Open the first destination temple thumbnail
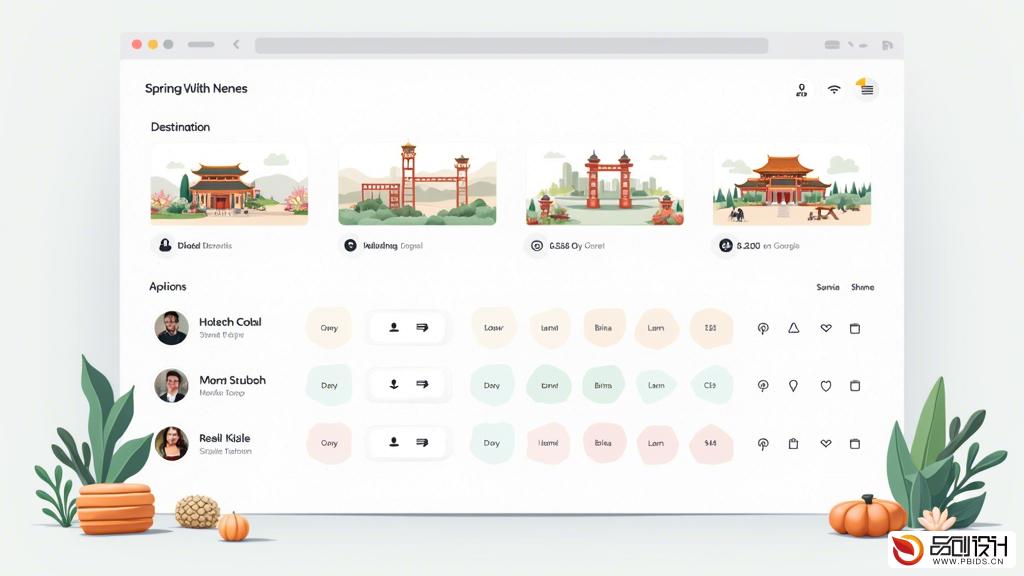 229,185
